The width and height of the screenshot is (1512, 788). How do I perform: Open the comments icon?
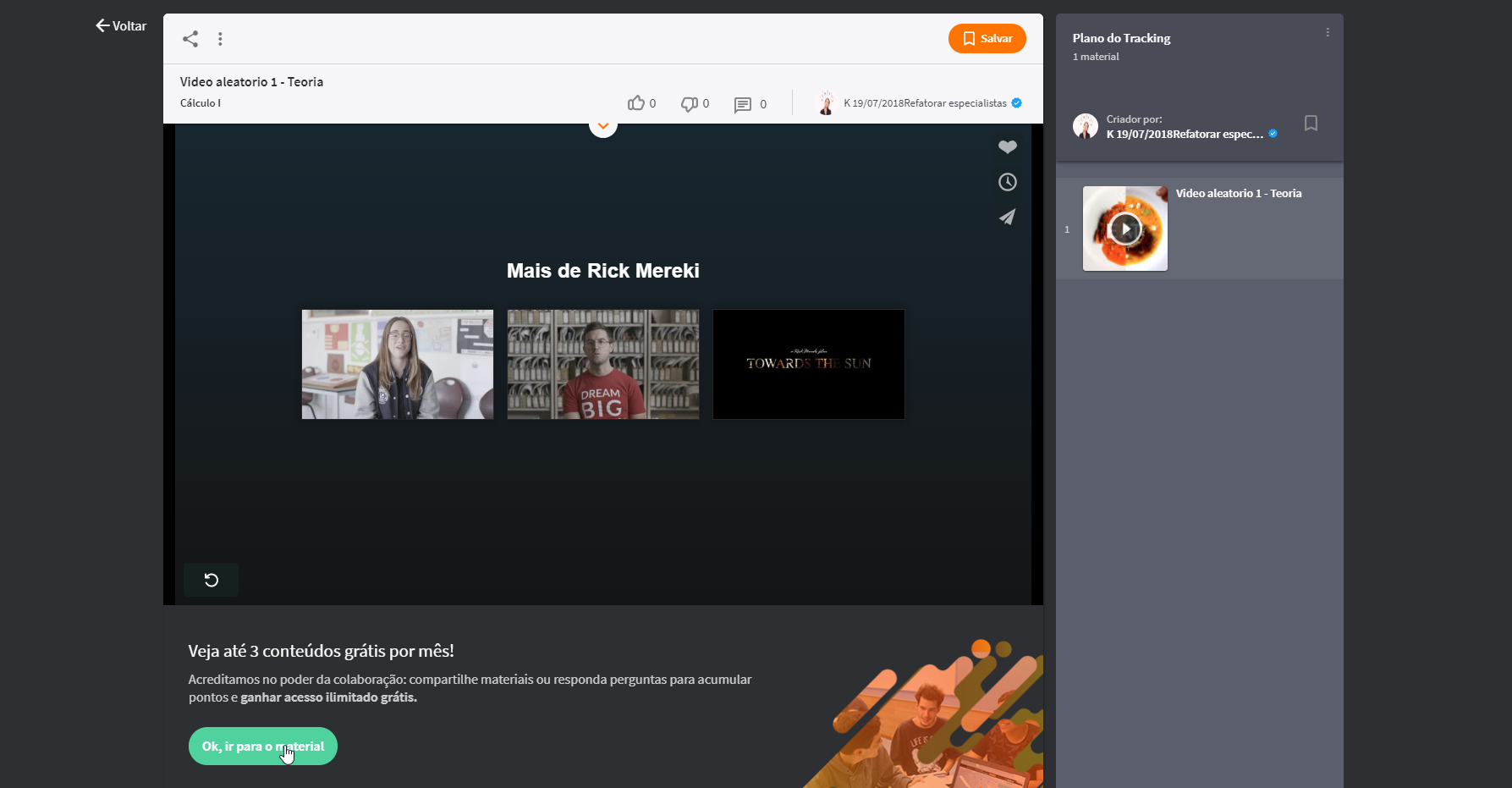(743, 104)
